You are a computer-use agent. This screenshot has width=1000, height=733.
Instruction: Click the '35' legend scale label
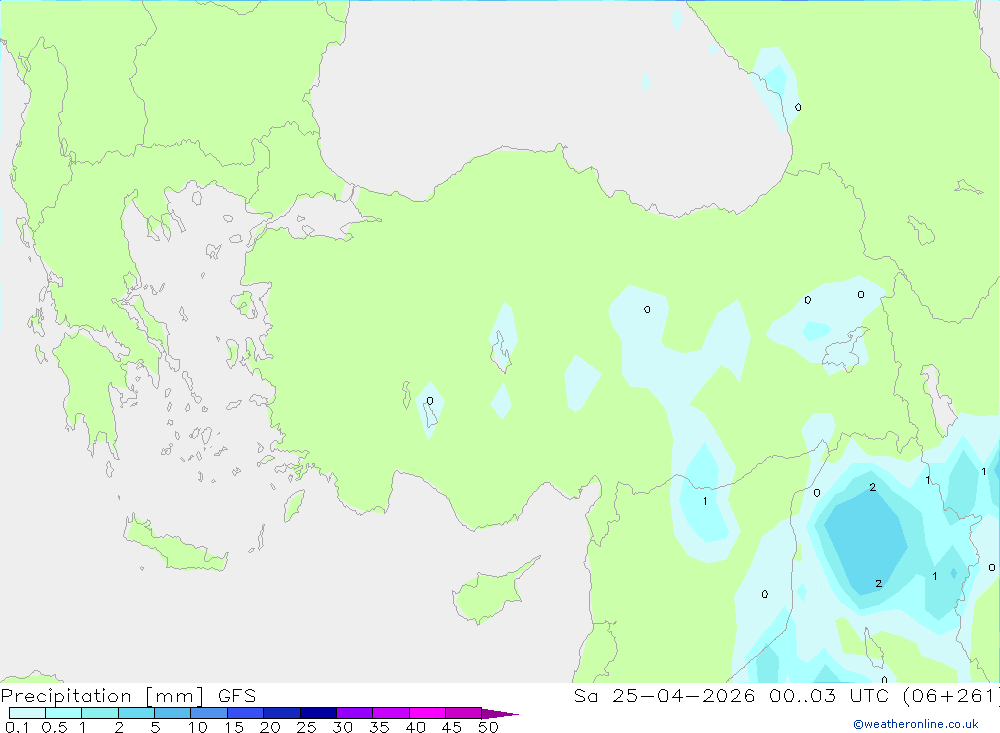379,727
